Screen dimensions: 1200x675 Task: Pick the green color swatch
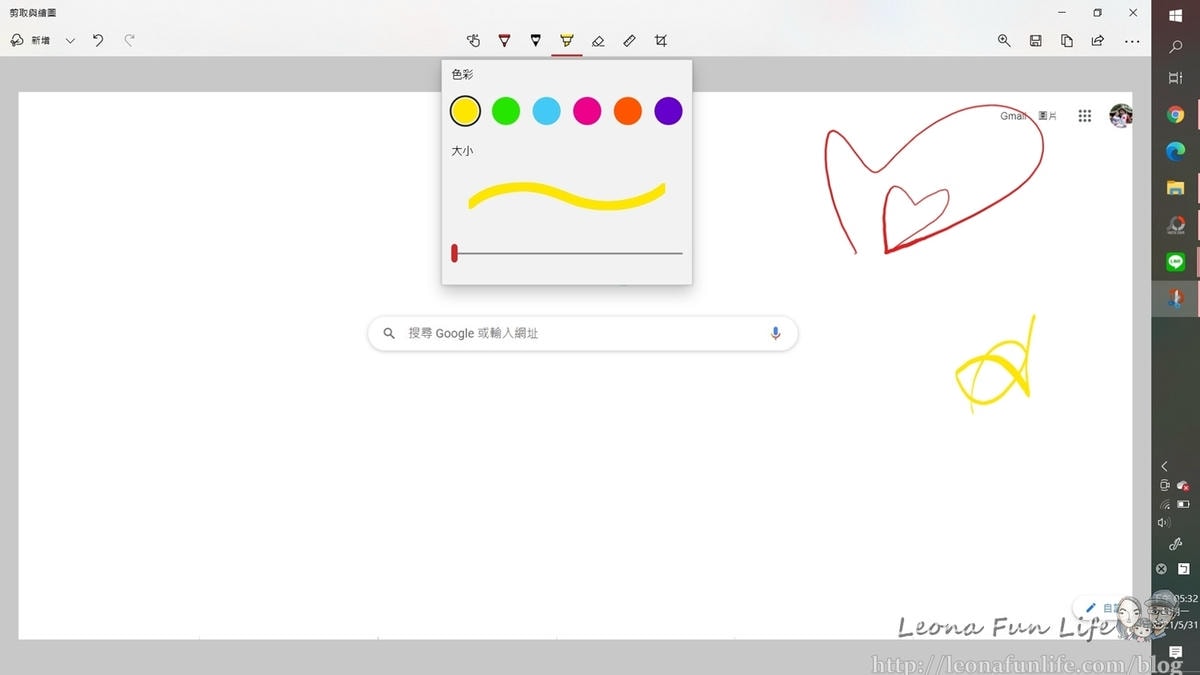[x=506, y=111]
